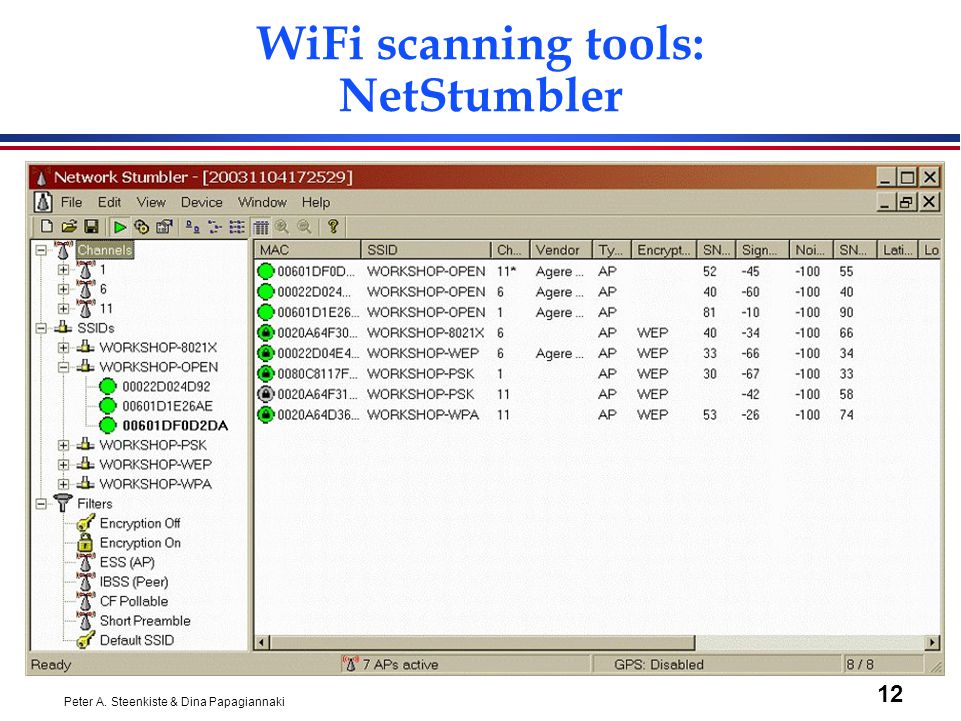Sort by the Sign... column header
The height and width of the screenshot is (721, 961).
coord(762,250)
